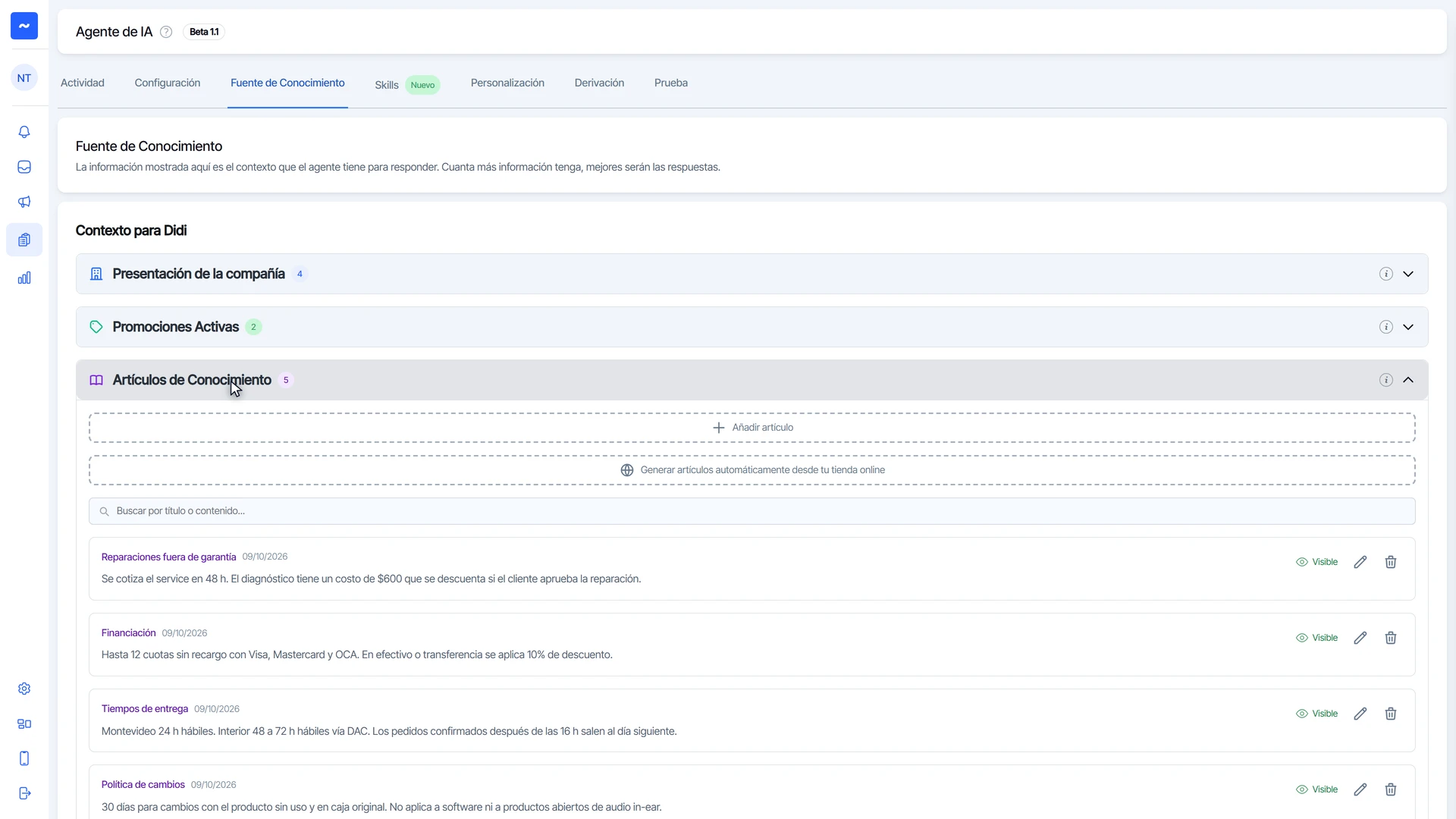Open the inbox icon in the sidebar
The width and height of the screenshot is (1456, 819).
[24, 167]
